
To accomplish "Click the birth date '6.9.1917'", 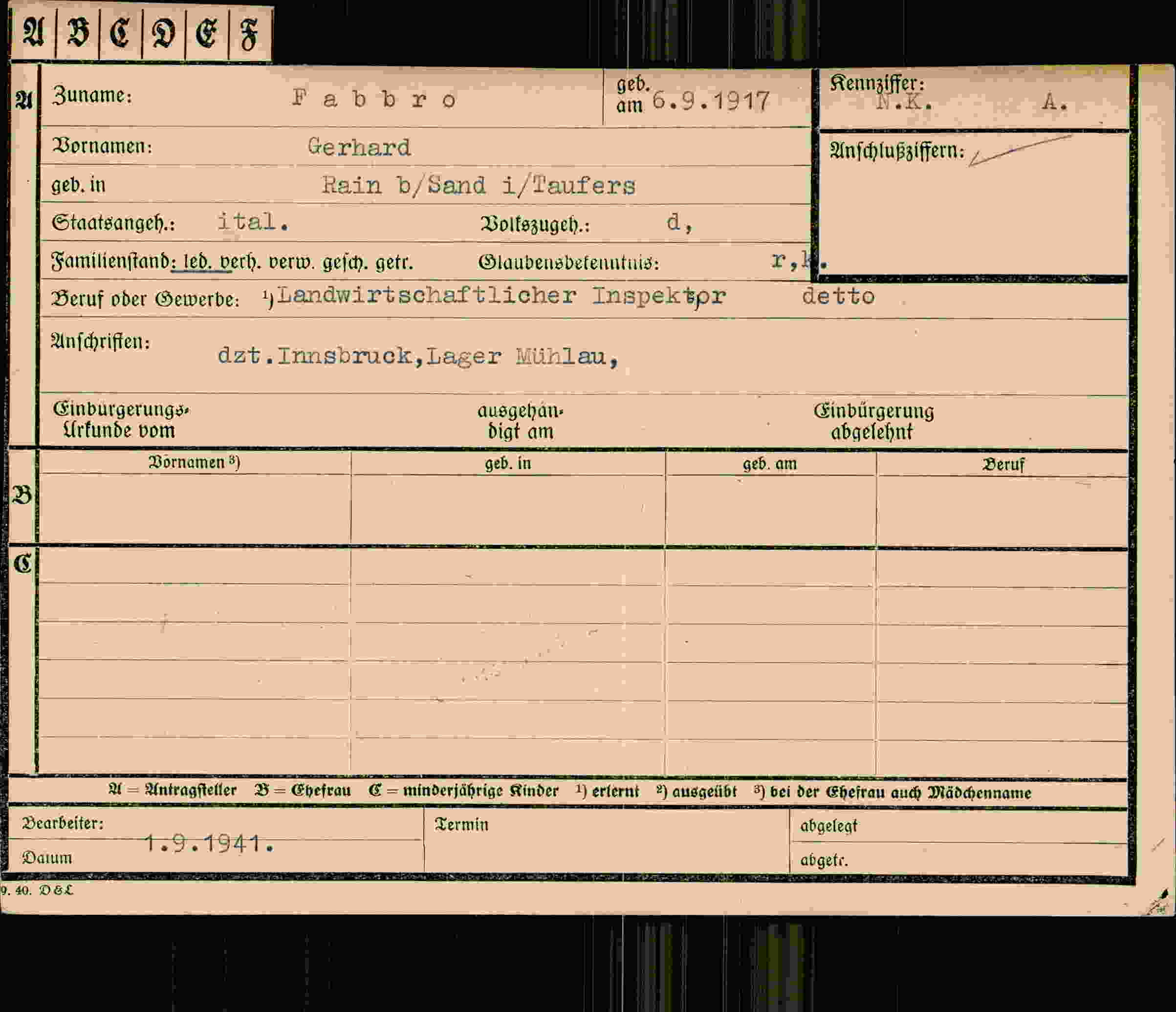I will point(711,101).
